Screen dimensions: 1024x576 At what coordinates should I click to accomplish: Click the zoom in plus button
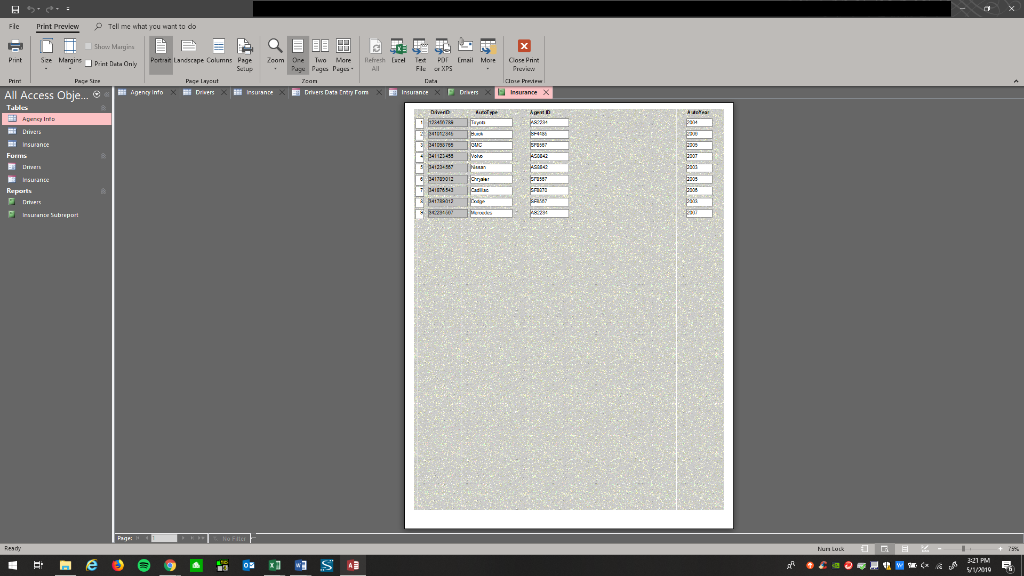(1000, 549)
